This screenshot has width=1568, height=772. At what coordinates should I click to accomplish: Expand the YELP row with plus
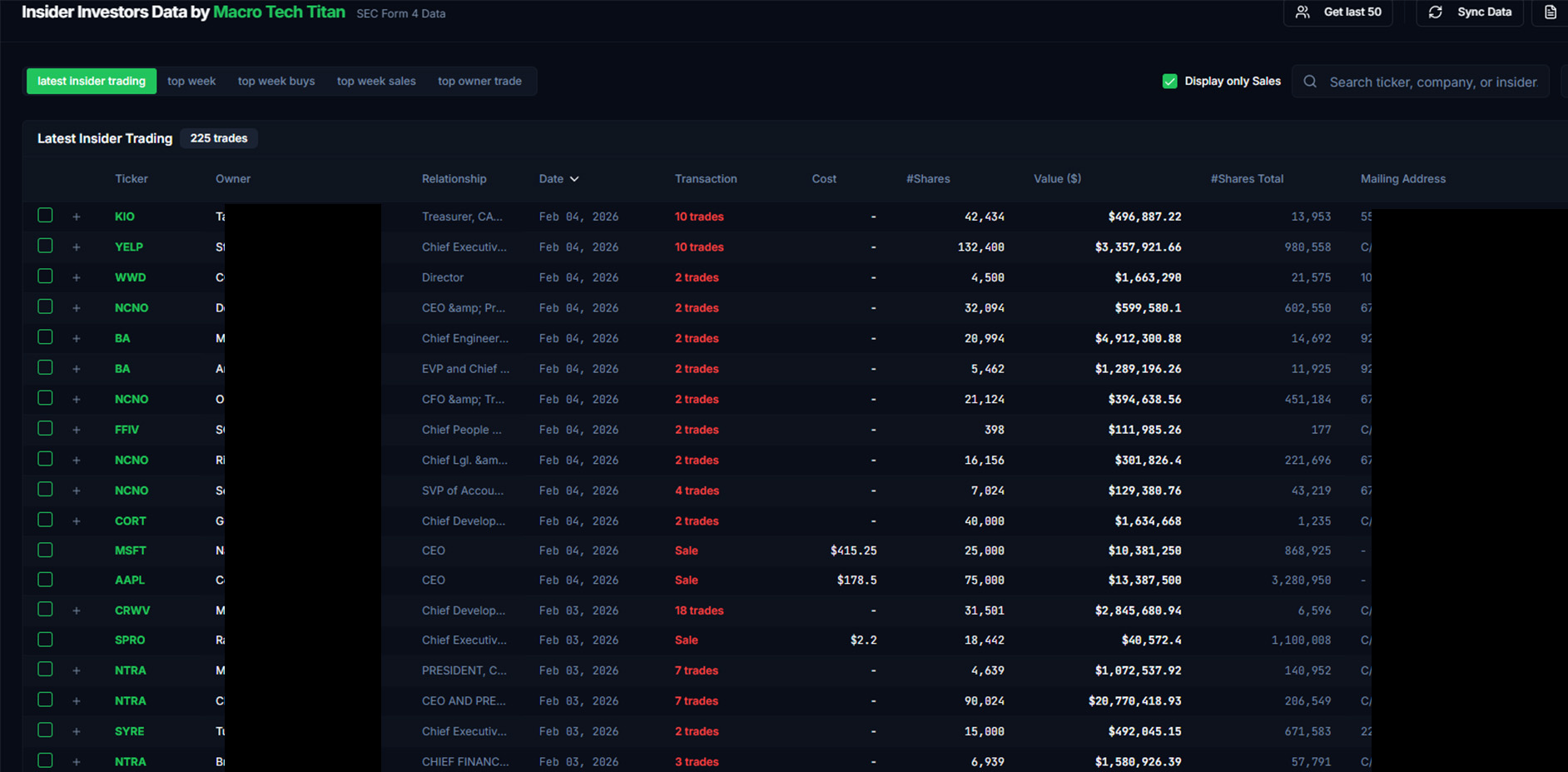click(x=76, y=247)
